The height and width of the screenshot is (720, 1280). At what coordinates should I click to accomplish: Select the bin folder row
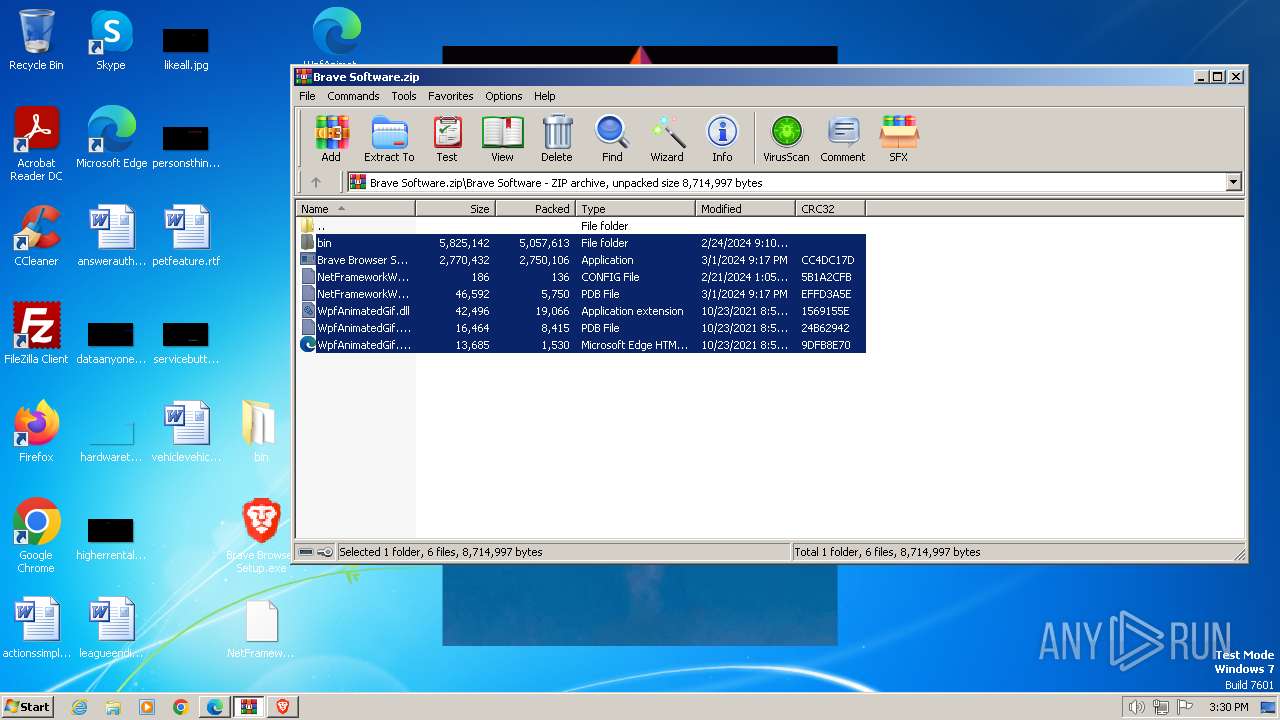point(582,243)
